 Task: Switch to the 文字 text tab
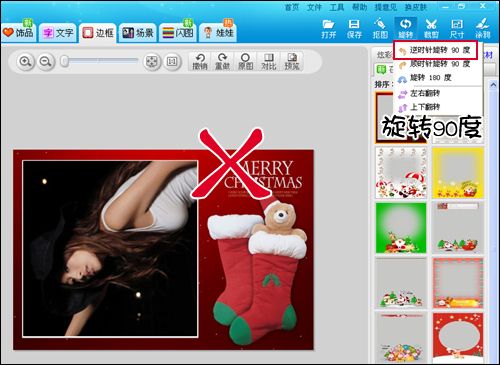[x=58, y=33]
